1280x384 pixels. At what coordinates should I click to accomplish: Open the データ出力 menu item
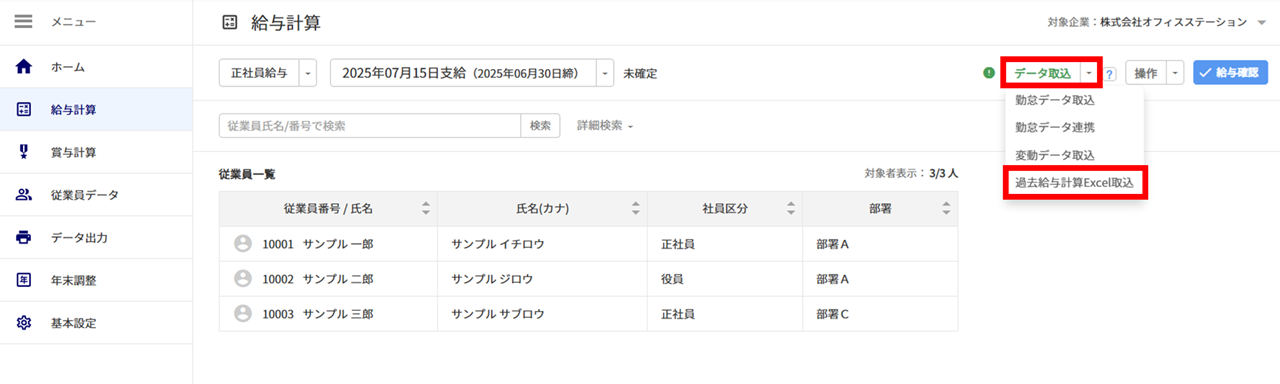96,238
